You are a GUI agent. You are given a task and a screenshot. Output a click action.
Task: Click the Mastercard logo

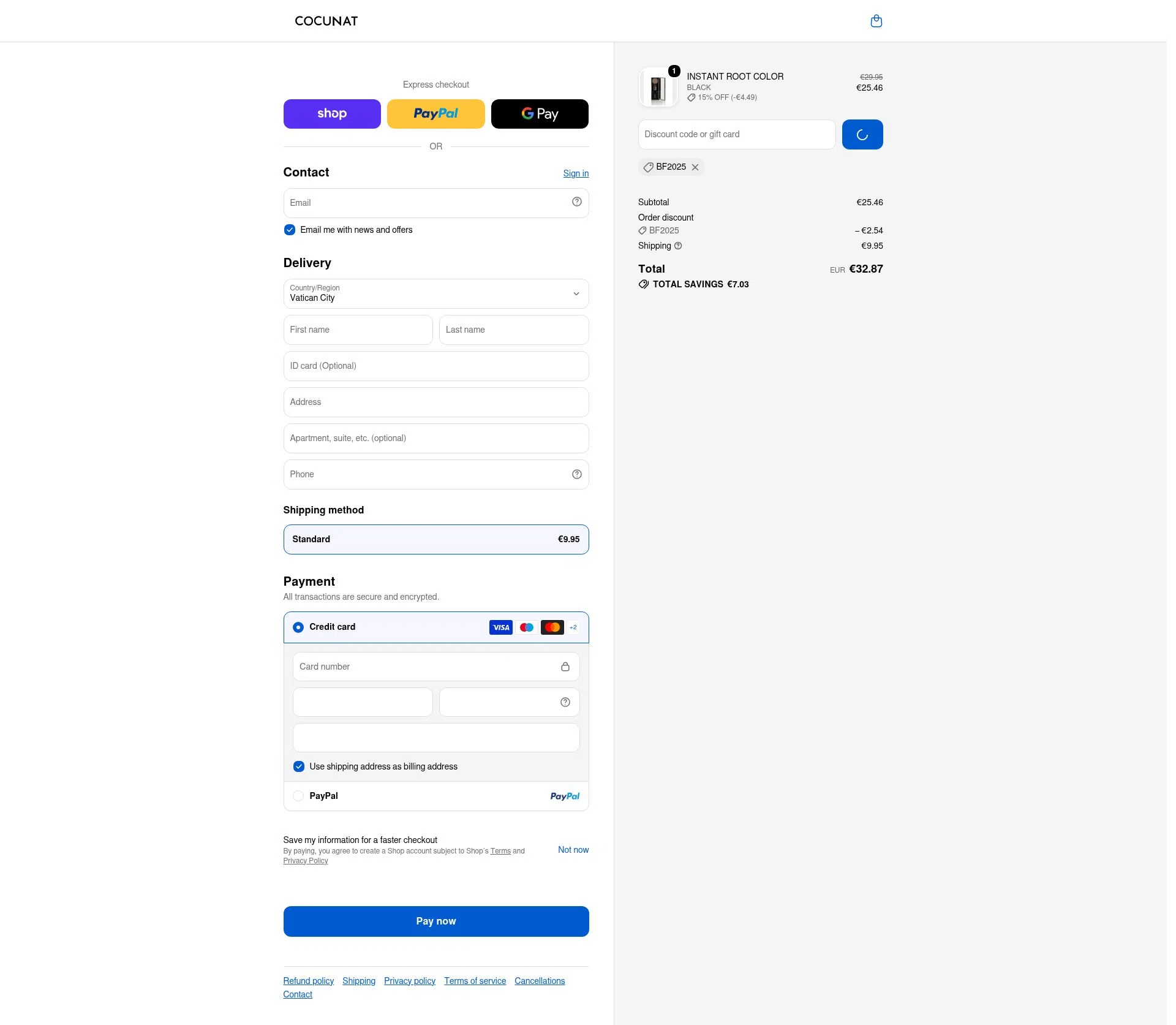click(552, 627)
